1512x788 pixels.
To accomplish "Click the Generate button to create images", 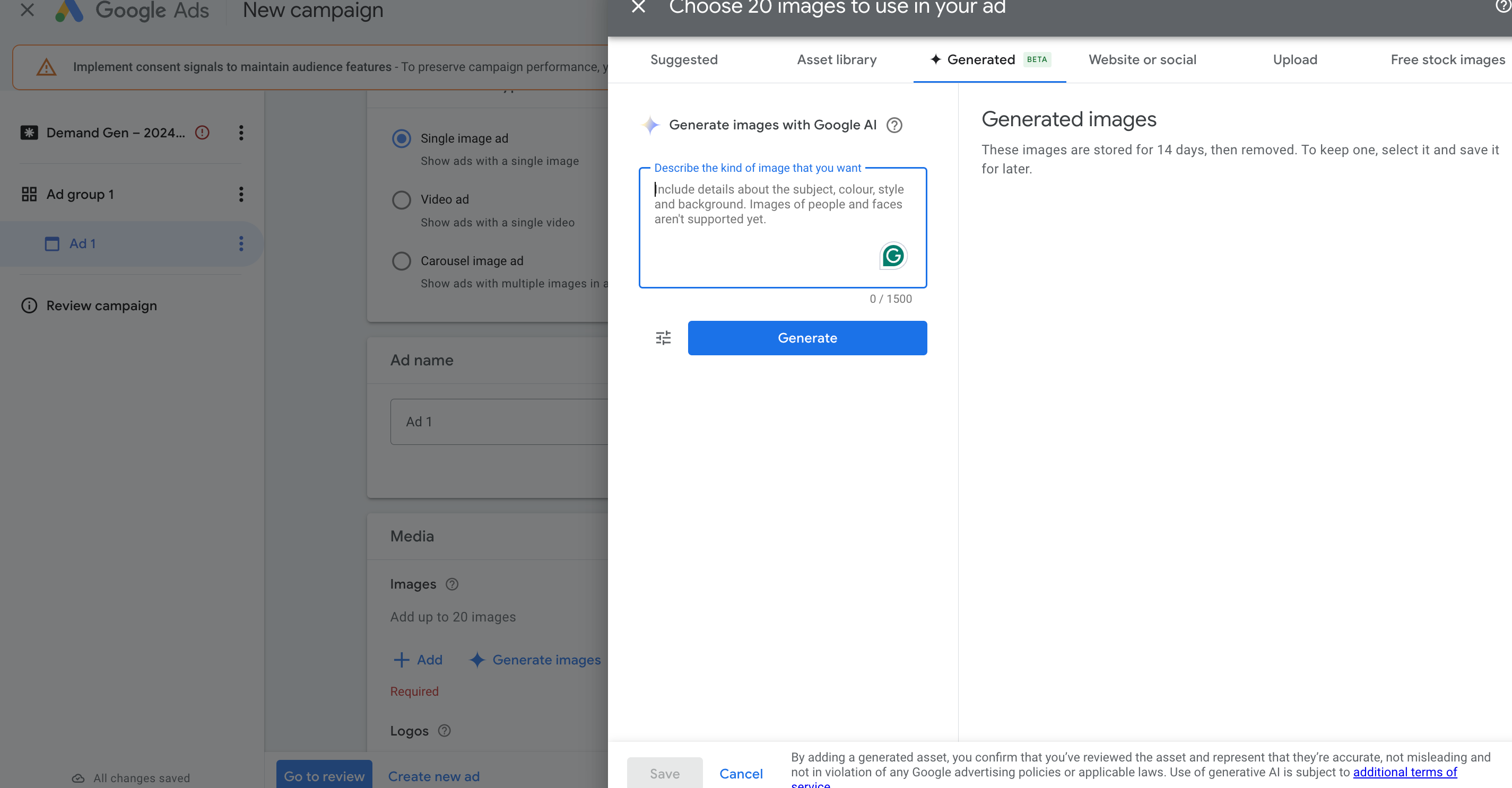I will (x=808, y=338).
